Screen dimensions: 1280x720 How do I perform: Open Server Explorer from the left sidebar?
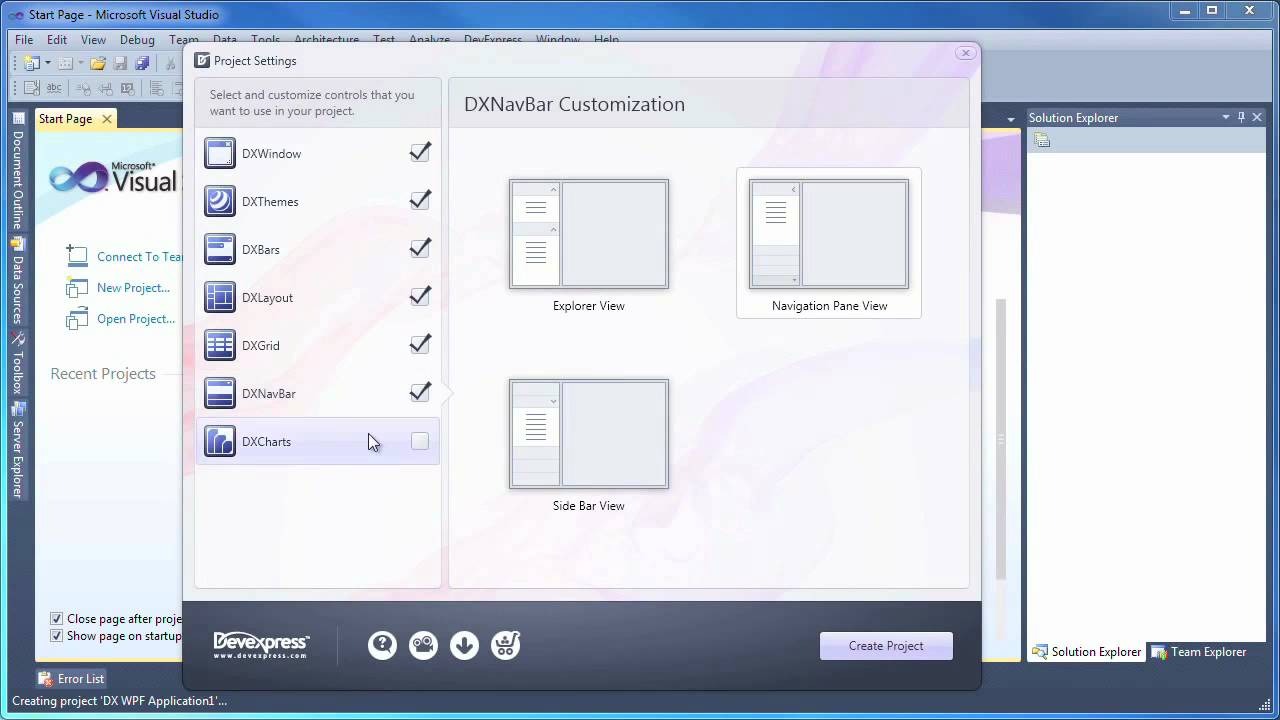17,451
